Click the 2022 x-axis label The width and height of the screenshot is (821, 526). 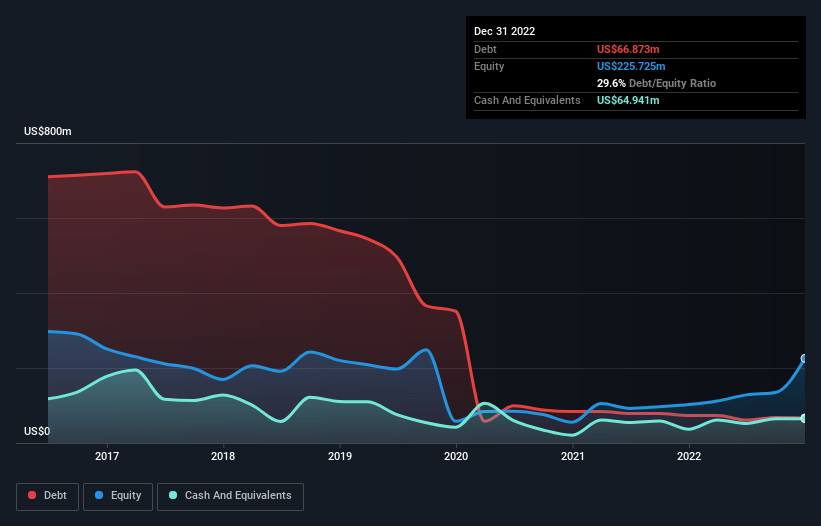(689, 456)
